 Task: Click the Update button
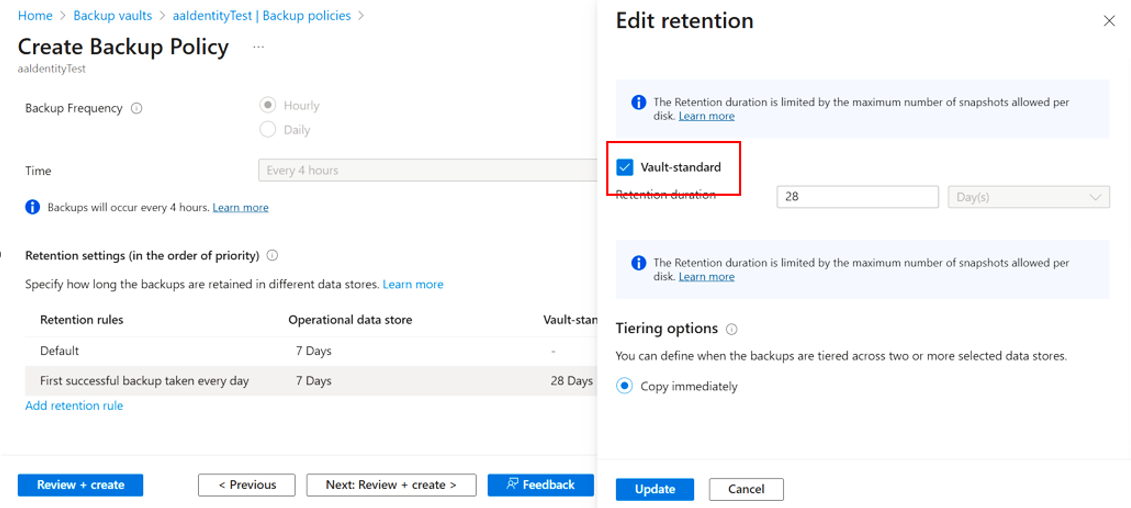[655, 489]
